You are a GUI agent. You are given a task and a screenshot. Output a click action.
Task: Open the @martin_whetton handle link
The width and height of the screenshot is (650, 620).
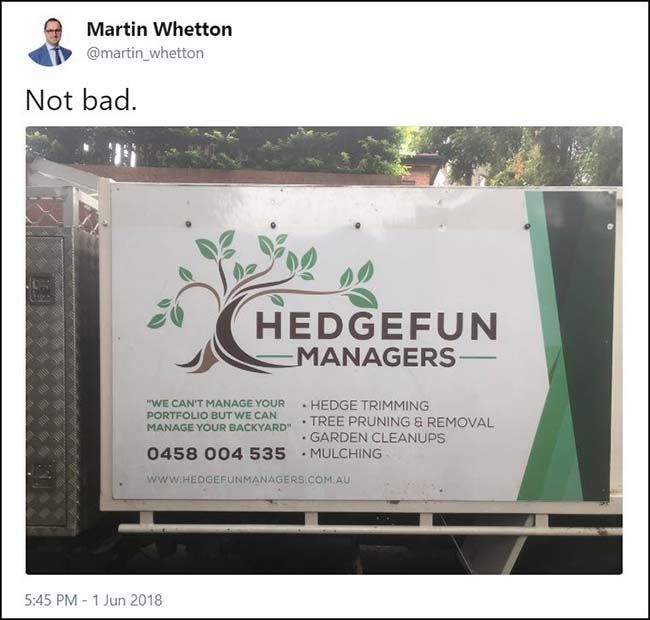145,53
